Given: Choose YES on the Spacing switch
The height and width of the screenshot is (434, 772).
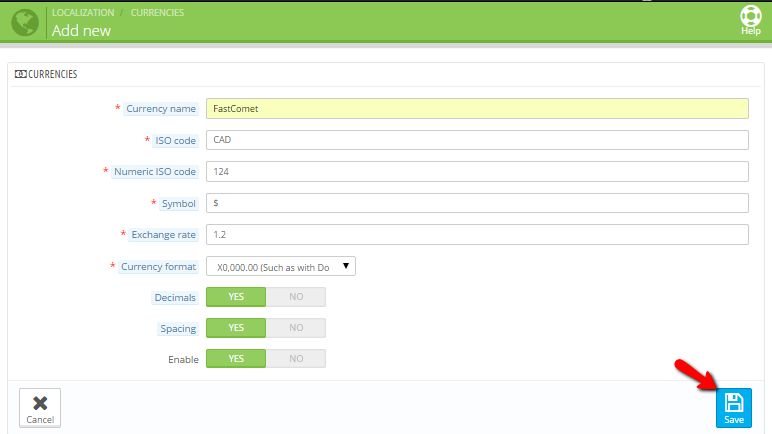Looking at the screenshot, I should (236, 328).
